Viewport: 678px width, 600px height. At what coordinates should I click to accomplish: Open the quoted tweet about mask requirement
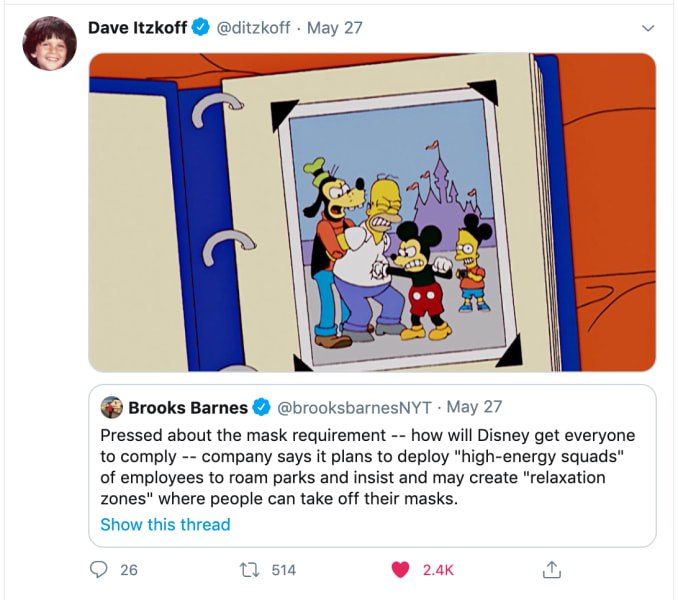[372, 467]
